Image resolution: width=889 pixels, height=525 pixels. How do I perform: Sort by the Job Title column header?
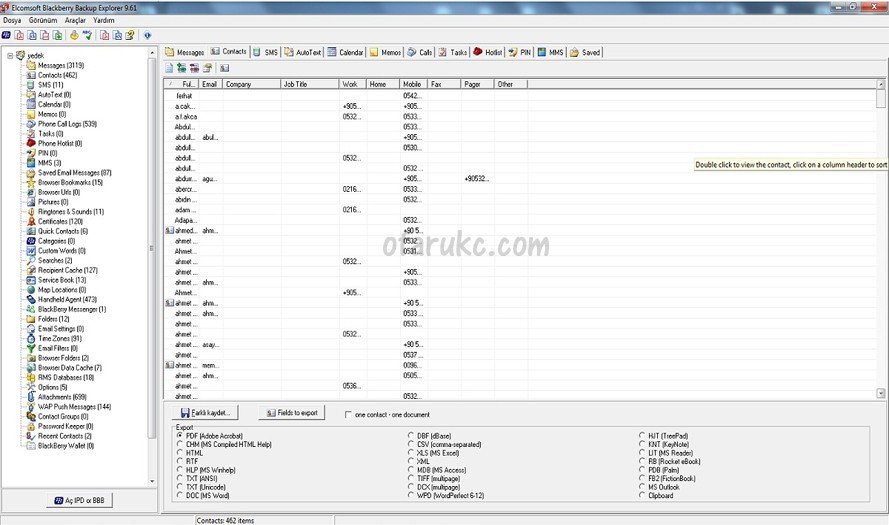click(310, 84)
